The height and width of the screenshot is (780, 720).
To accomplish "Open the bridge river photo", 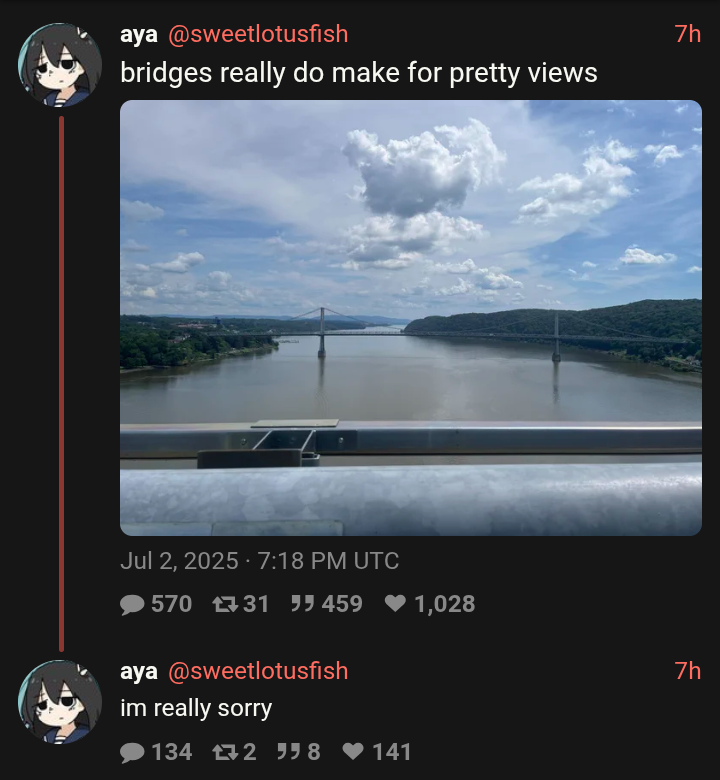I will pos(411,318).
